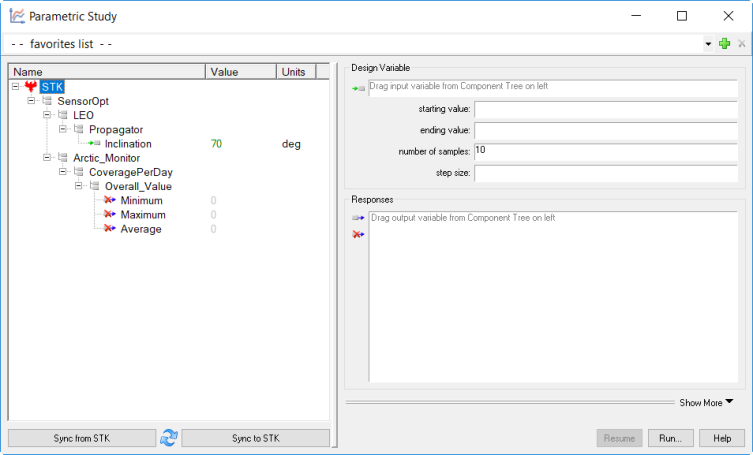Click the green arrow design variable icon
This screenshot has height=455, width=753.
click(x=358, y=88)
